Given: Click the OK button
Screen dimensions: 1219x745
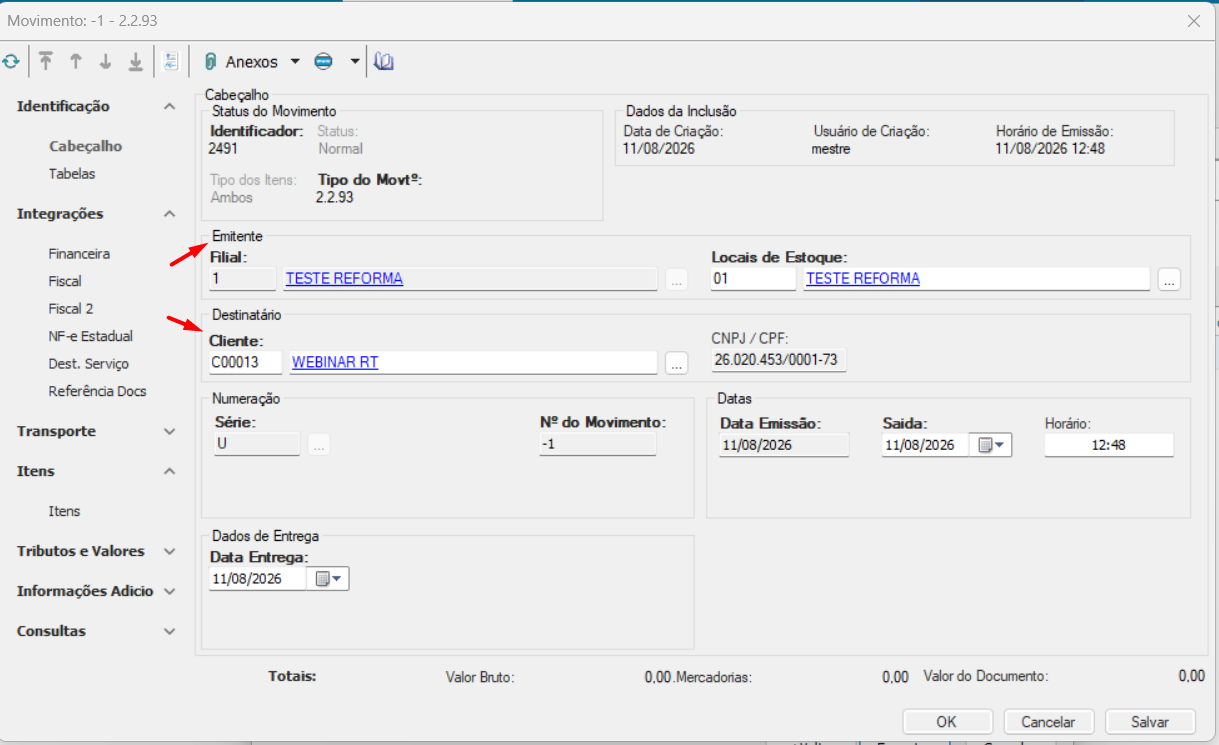Looking at the screenshot, I should tap(947, 722).
